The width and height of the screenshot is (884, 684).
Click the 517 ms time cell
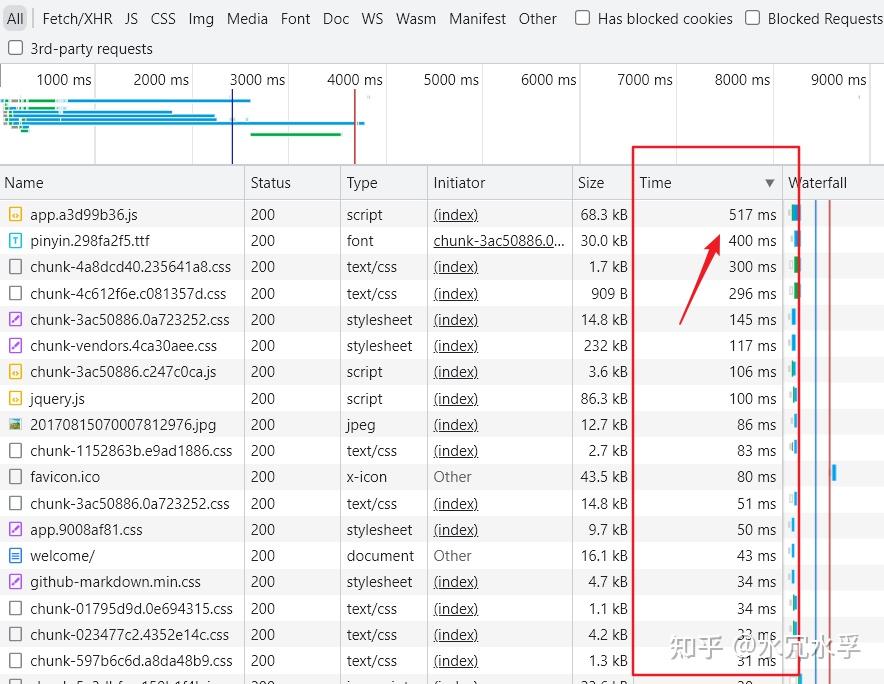click(752, 215)
